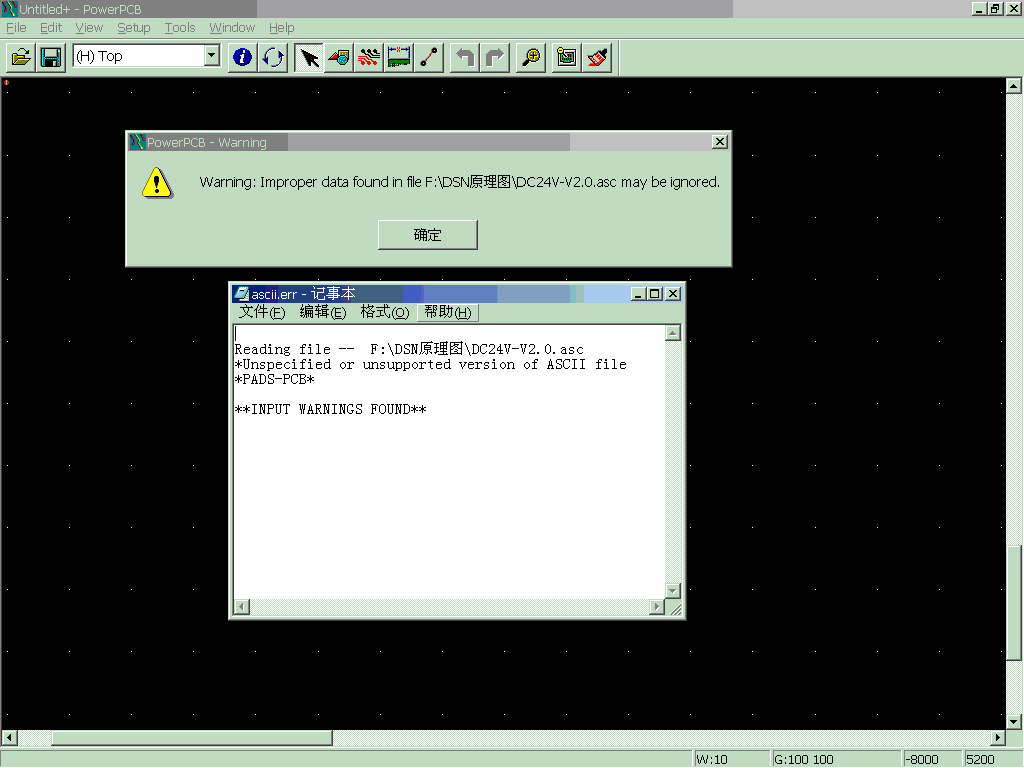The width and height of the screenshot is (1024, 768).
Task: Open the layer dropdown showing (H) Top
Action: (x=212, y=56)
